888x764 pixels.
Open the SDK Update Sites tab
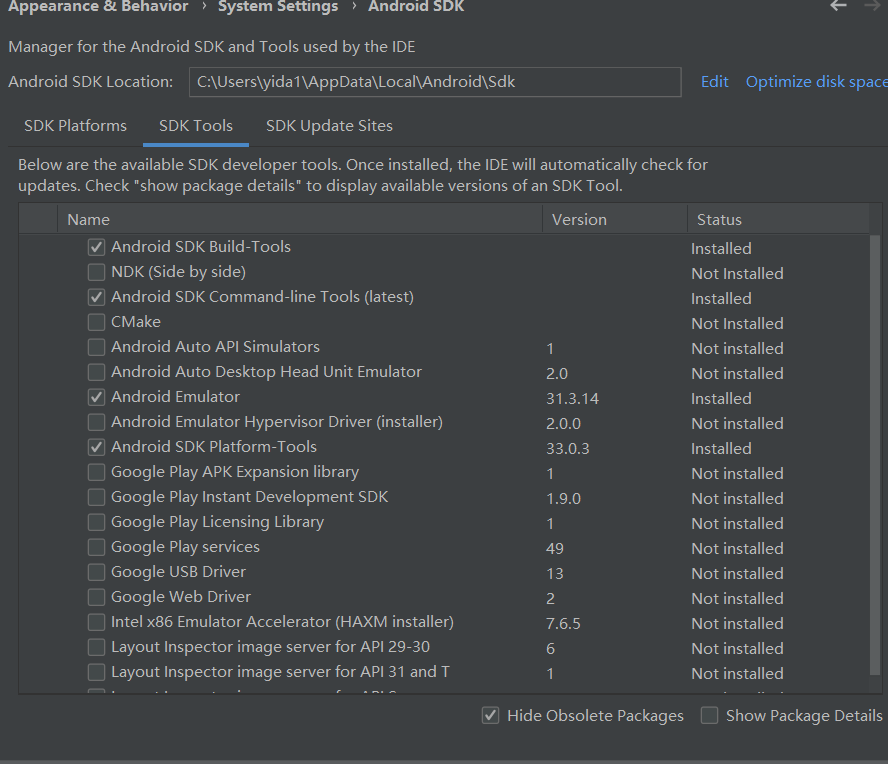tap(329, 126)
